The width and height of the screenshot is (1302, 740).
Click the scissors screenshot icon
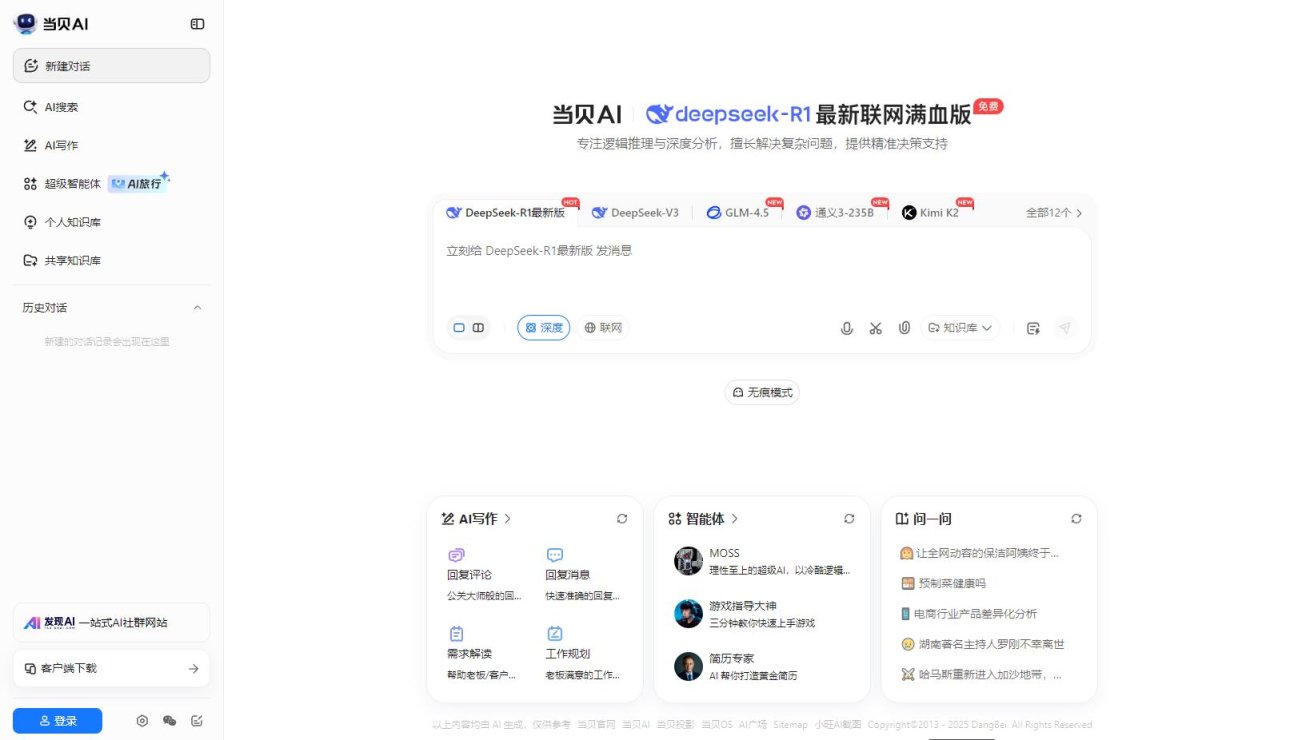click(x=876, y=328)
